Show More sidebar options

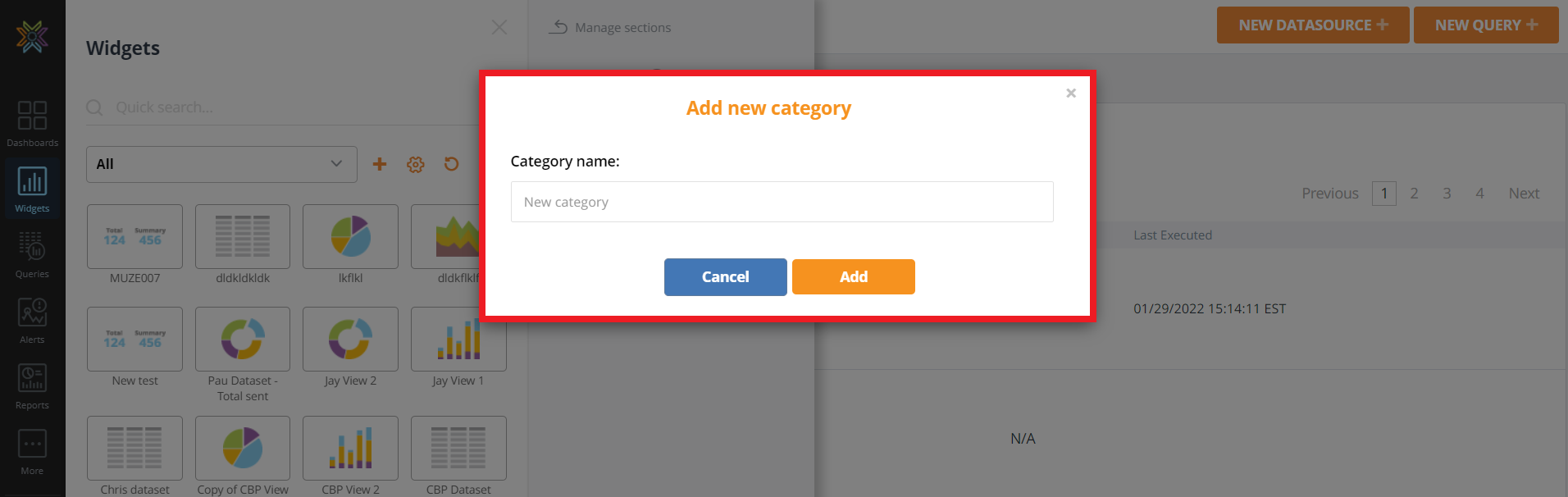(x=32, y=451)
